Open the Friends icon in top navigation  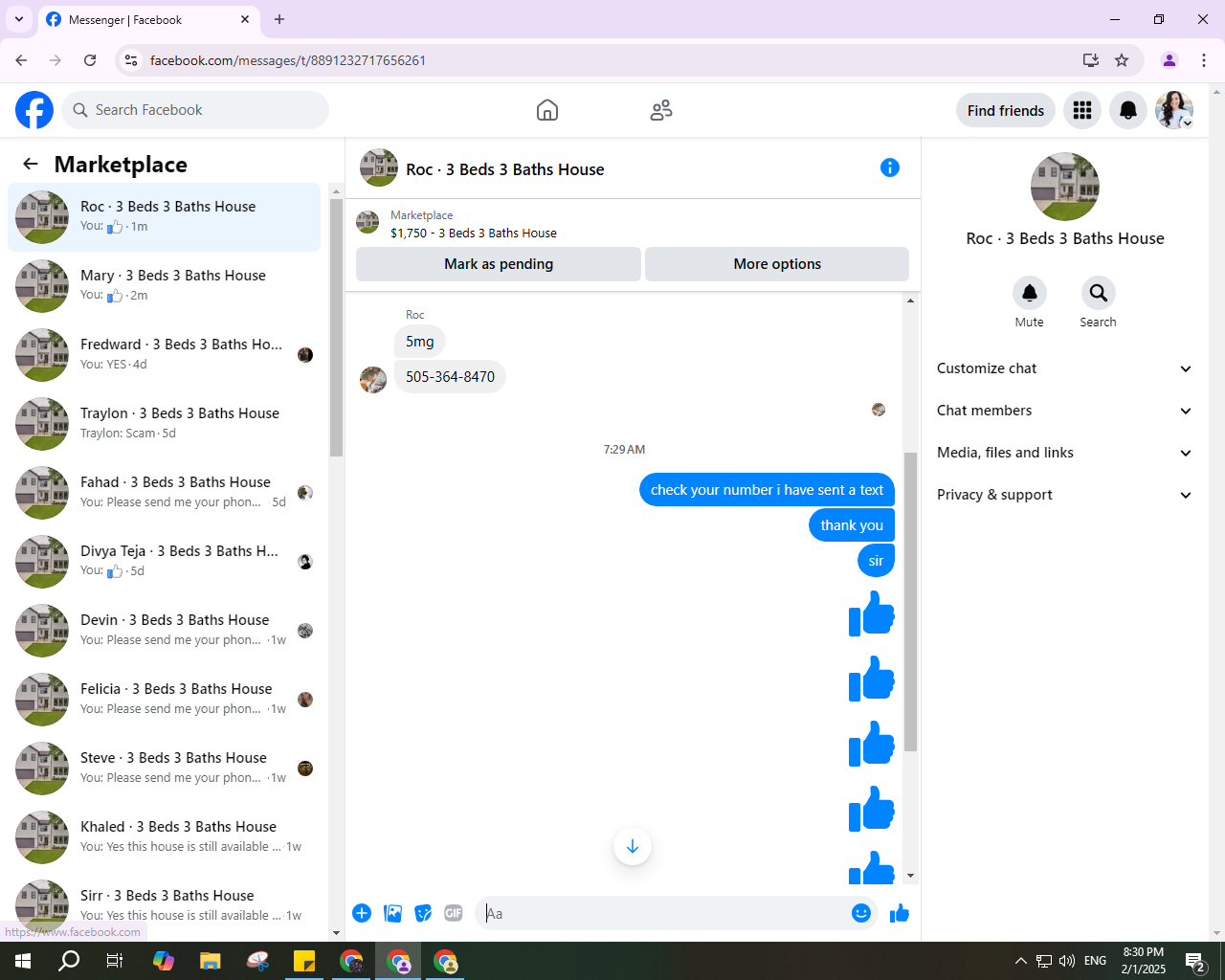[x=661, y=110]
